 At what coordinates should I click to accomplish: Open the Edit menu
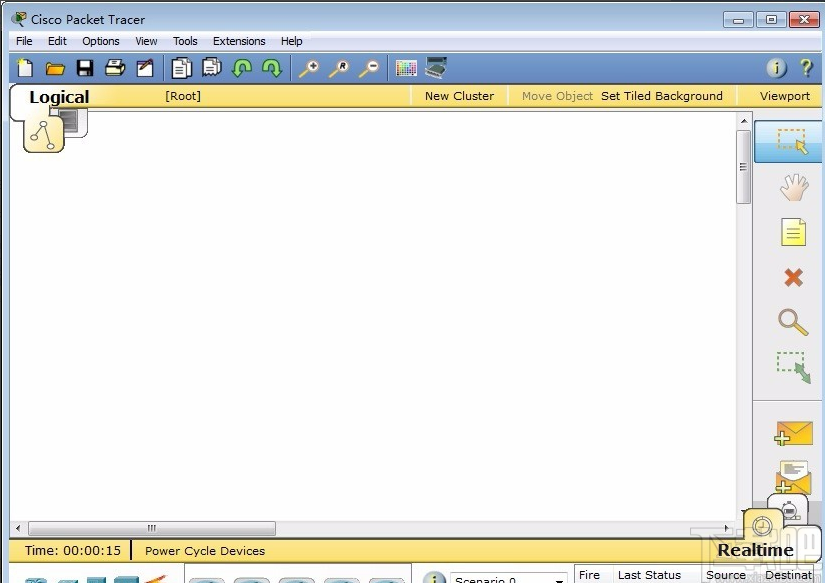[57, 41]
